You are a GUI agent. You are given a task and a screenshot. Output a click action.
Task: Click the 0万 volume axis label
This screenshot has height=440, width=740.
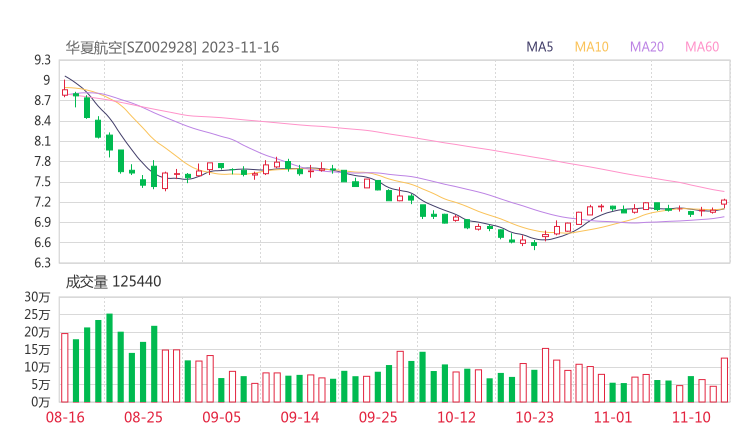pos(41,402)
